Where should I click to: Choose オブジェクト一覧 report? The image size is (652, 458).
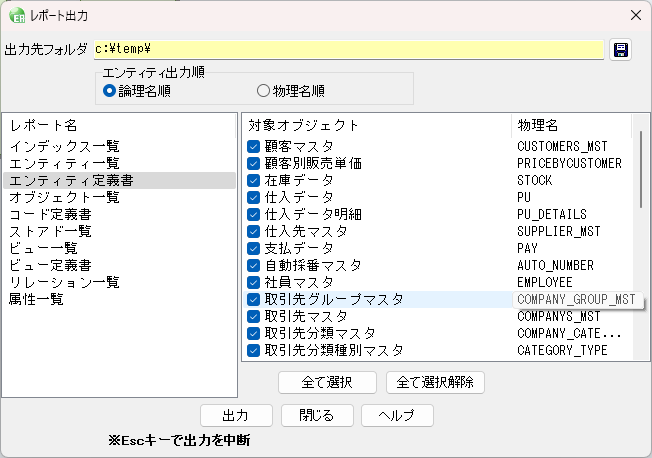click(x=119, y=197)
